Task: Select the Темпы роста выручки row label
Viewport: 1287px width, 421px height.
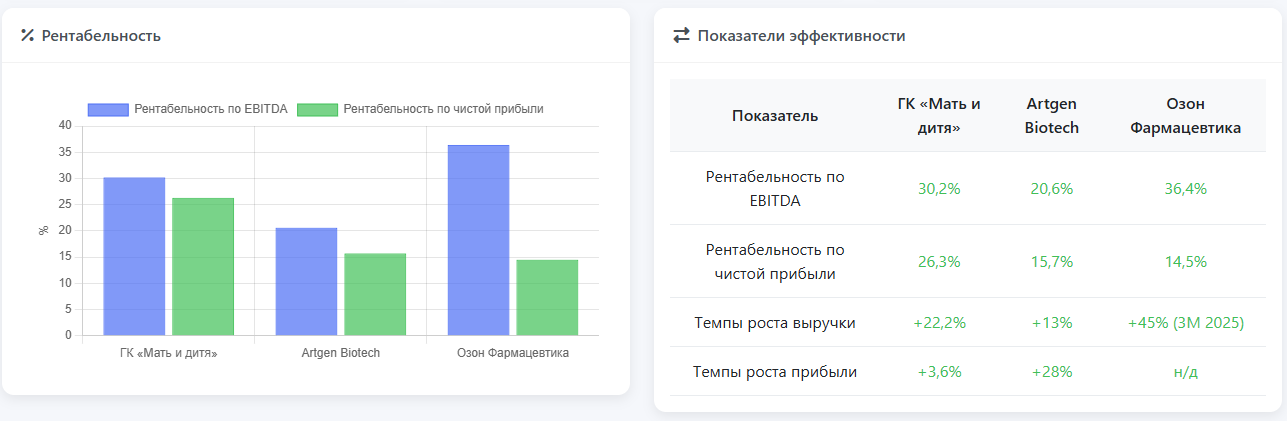Action: (x=775, y=323)
